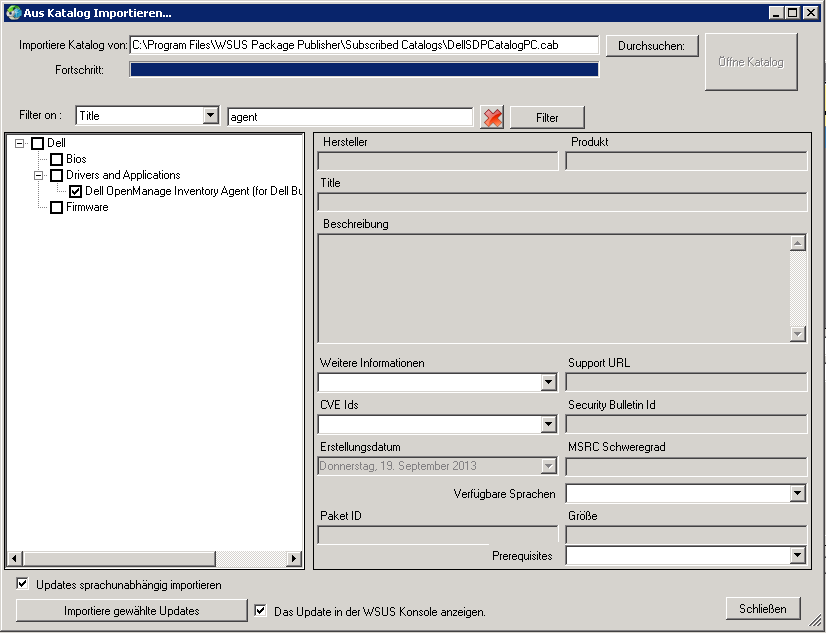Click the tree scrollbar left arrow
Image resolution: width=826 pixels, height=633 pixels.
pos(14,558)
